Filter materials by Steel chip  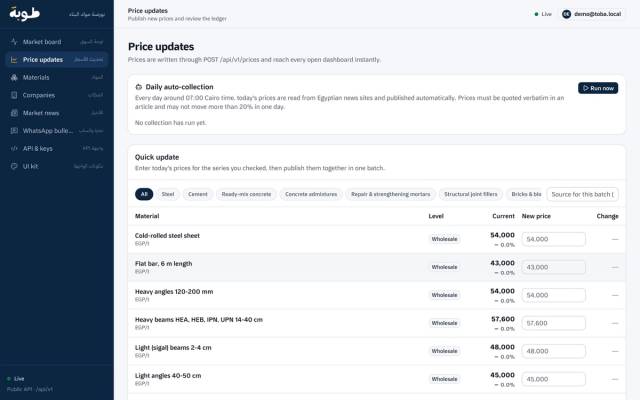168,194
